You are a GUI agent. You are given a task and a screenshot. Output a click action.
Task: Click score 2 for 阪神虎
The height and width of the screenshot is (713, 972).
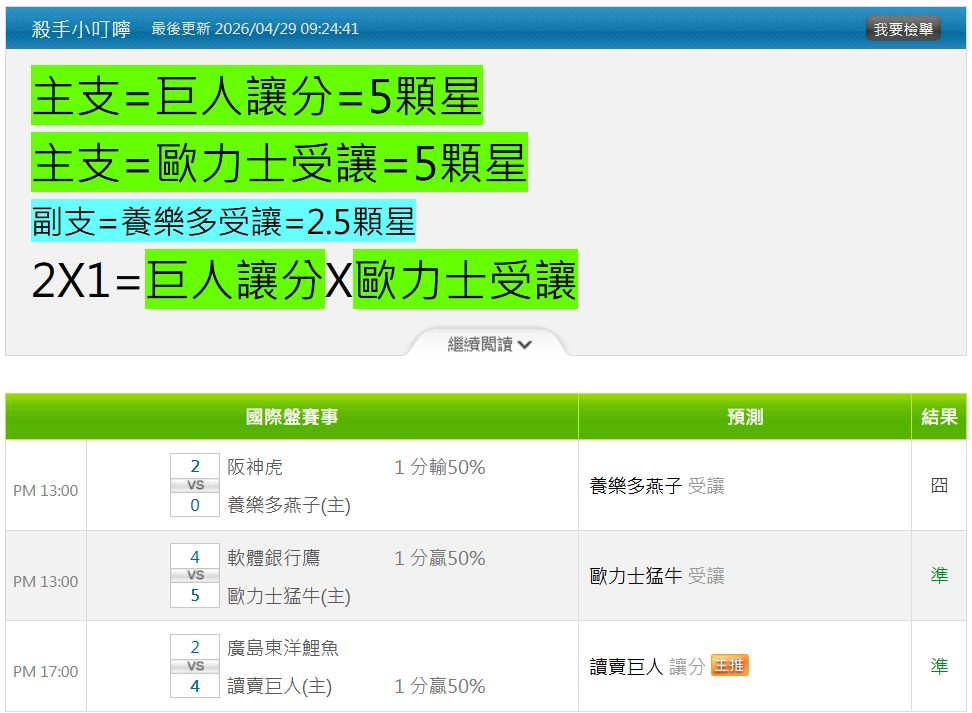tap(195, 466)
